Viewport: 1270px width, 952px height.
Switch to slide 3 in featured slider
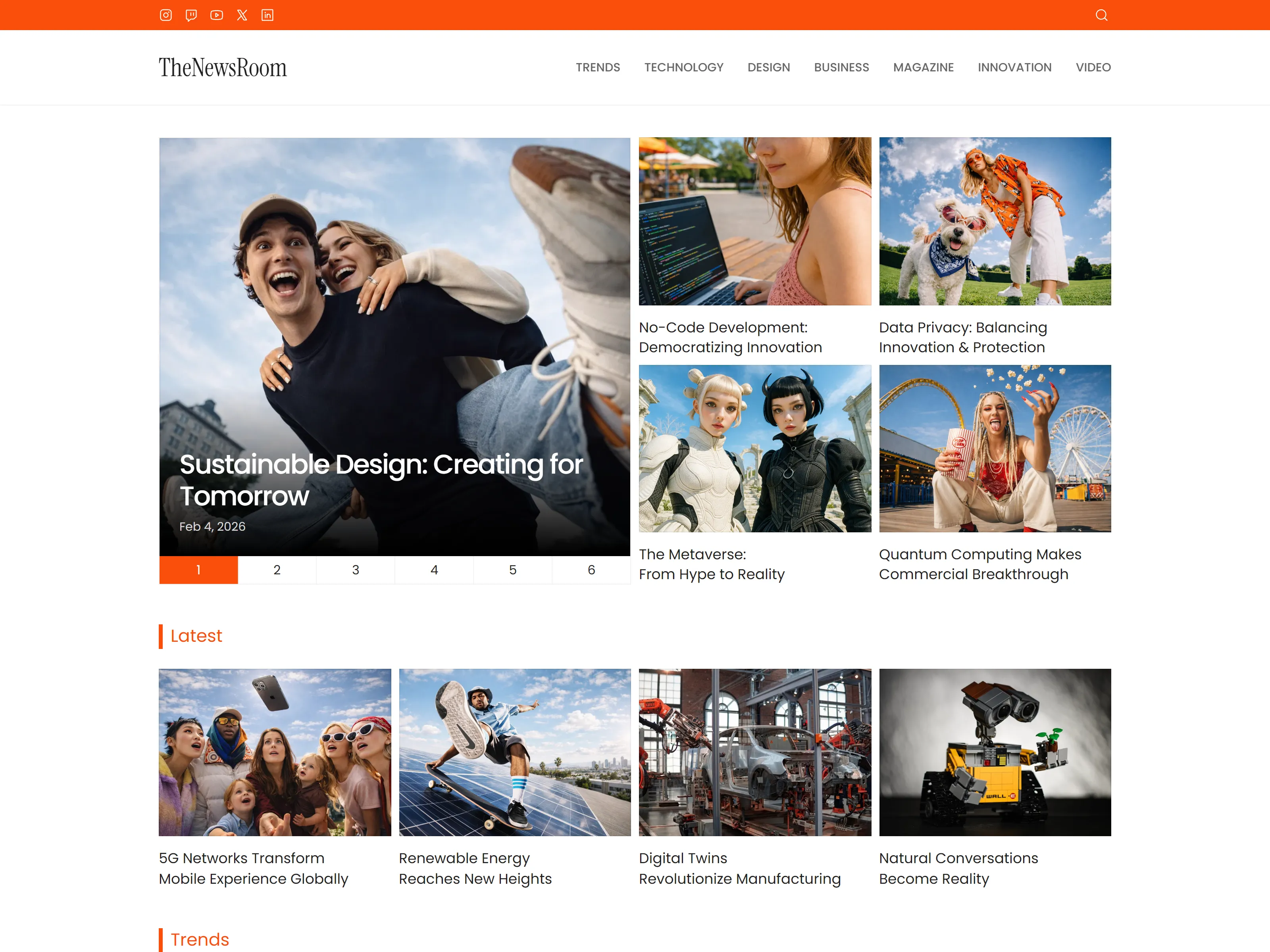[356, 570]
